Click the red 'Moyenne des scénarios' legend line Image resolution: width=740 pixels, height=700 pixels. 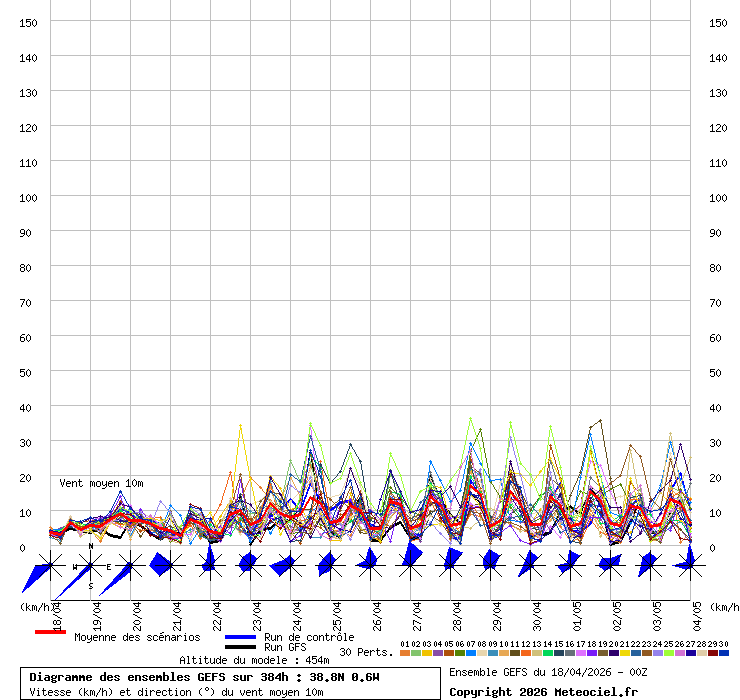(50, 632)
